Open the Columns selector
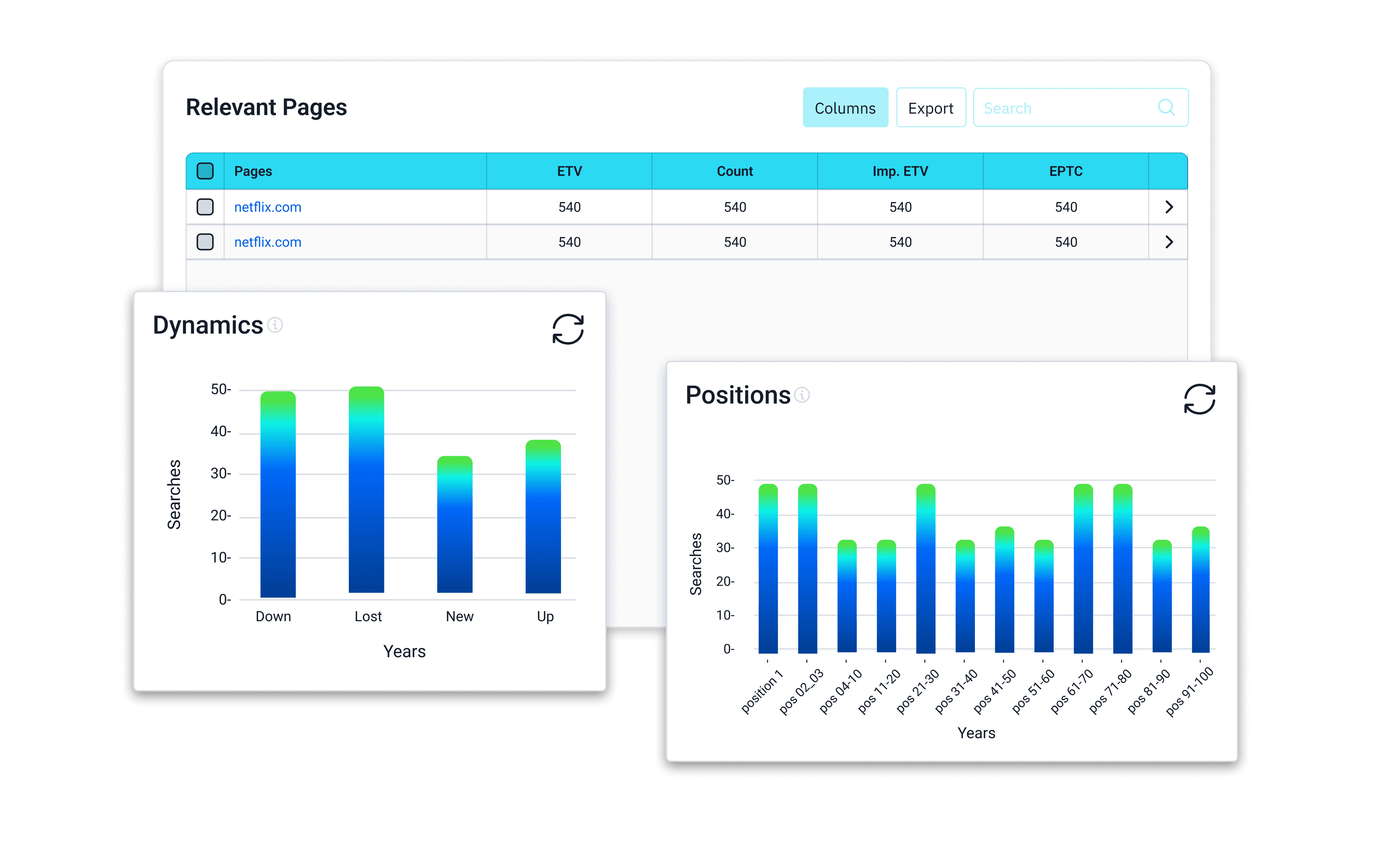 [x=845, y=108]
